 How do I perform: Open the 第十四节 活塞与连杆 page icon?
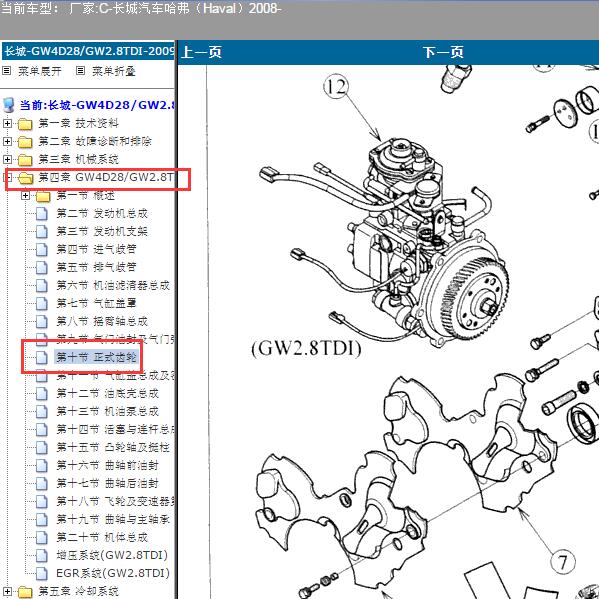[x=42, y=429]
